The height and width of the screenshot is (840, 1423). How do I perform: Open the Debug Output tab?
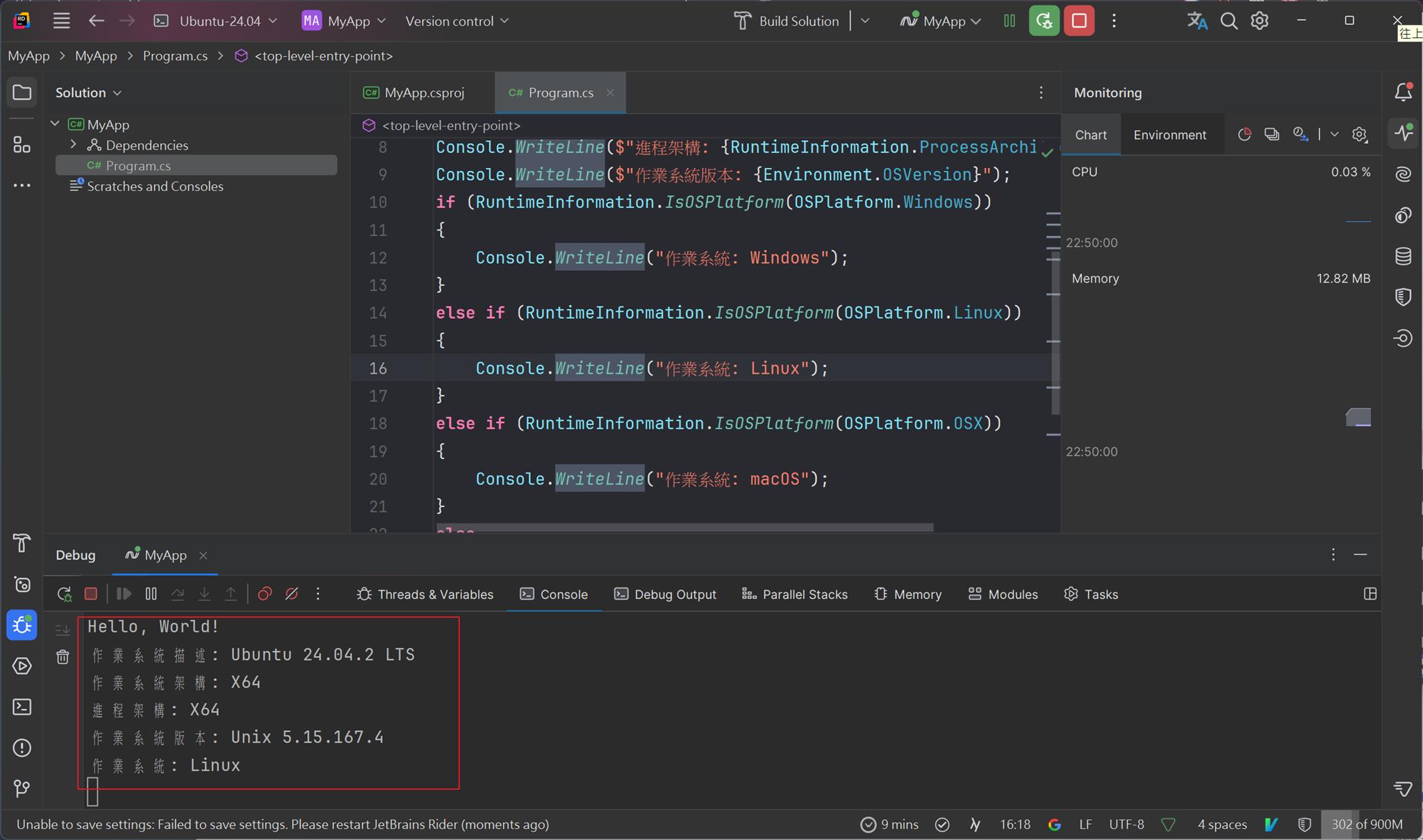(x=665, y=594)
